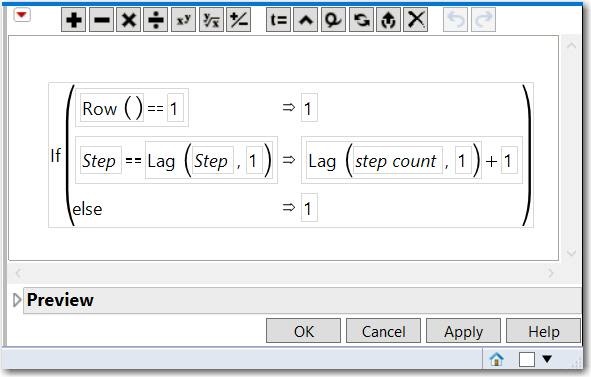Click the OK button
Viewport: 591px width, 377px height.
tap(303, 331)
